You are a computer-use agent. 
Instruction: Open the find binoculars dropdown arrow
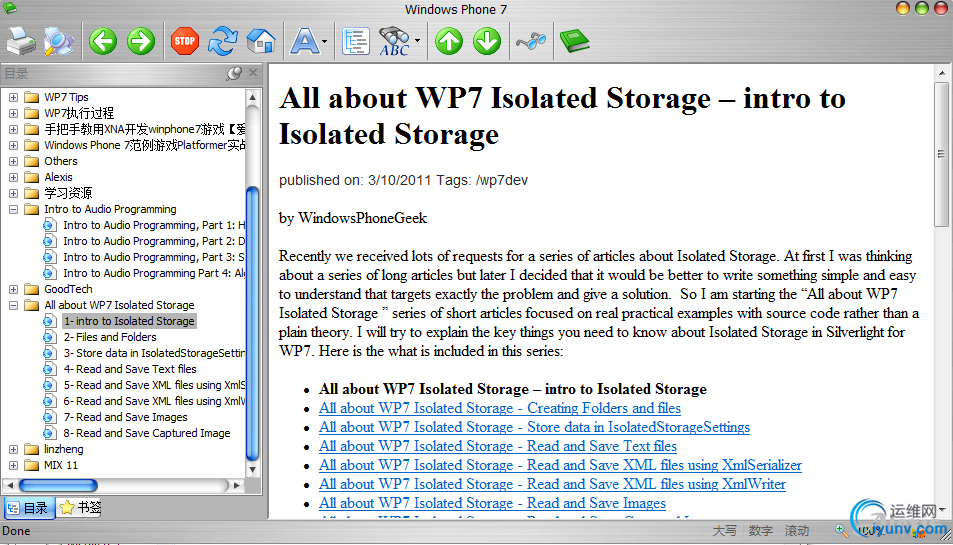(x=418, y=41)
